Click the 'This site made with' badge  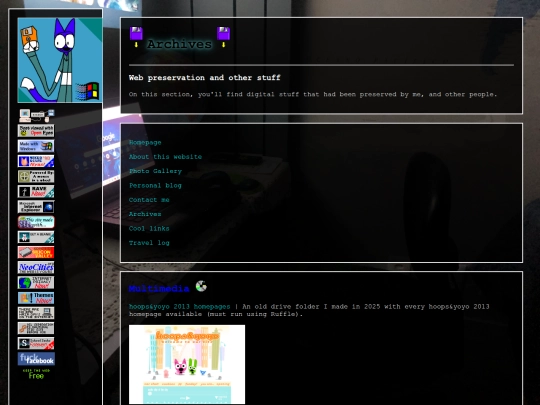(x=36, y=222)
